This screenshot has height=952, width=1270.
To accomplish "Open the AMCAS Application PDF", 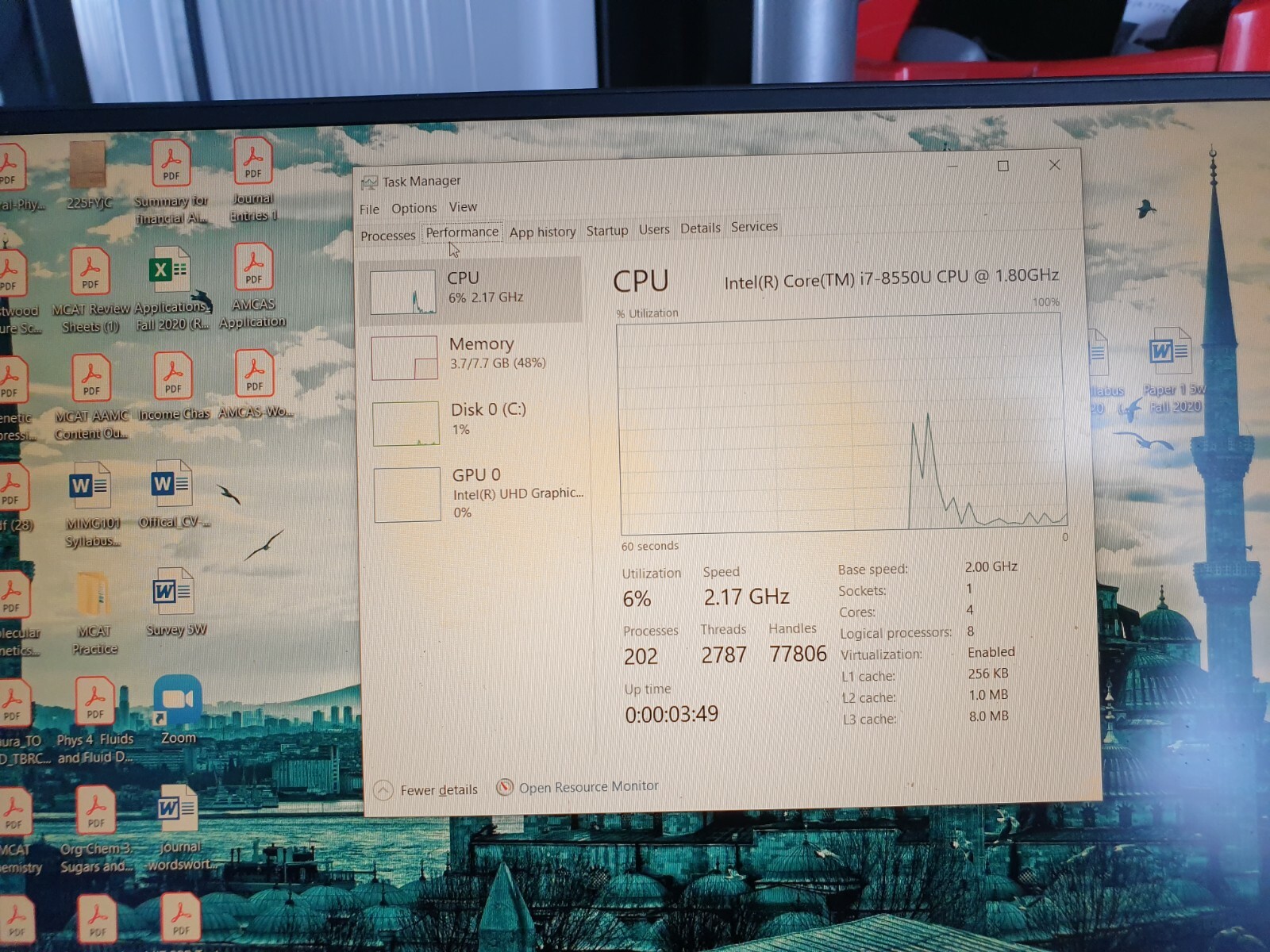I will [x=253, y=286].
